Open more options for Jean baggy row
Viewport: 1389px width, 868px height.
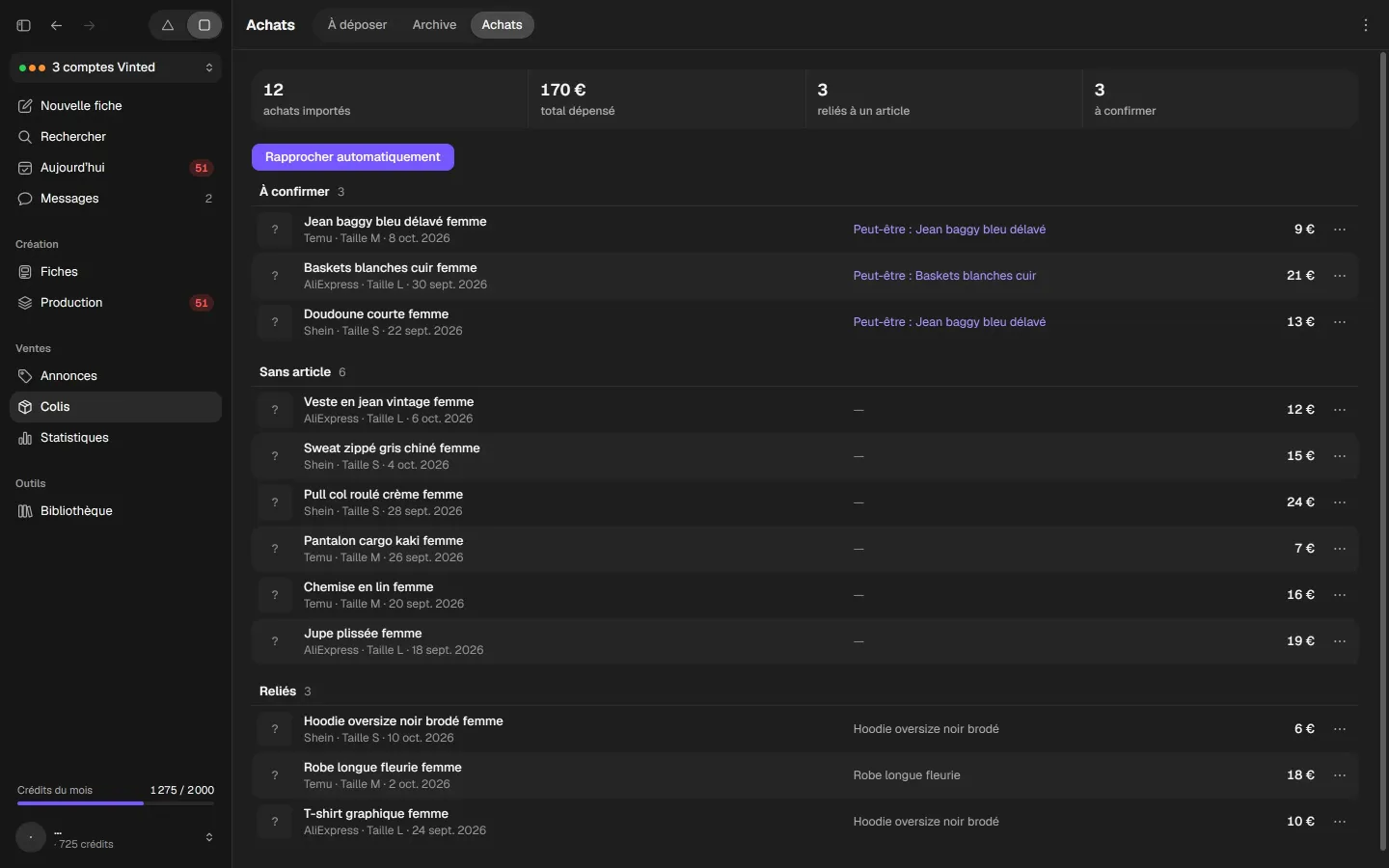point(1340,230)
